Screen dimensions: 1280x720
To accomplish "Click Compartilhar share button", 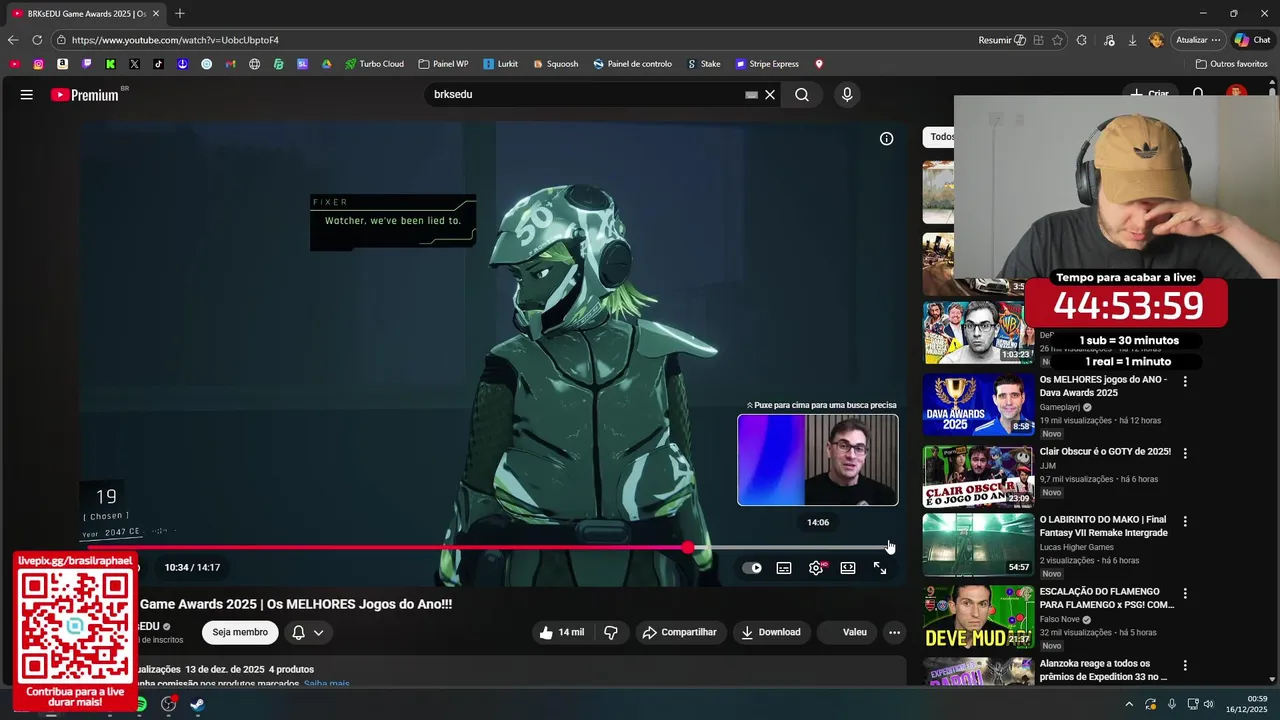I will pos(680,632).
